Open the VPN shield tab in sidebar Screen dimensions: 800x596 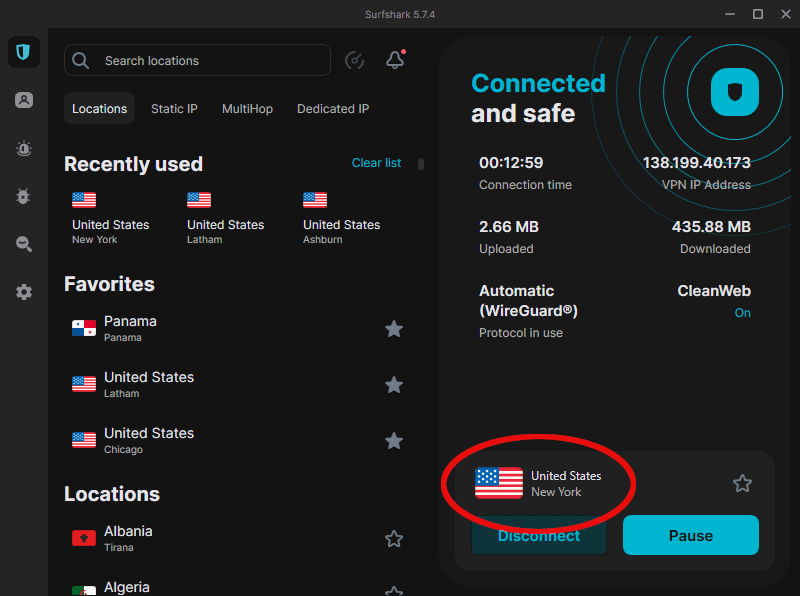23,52
